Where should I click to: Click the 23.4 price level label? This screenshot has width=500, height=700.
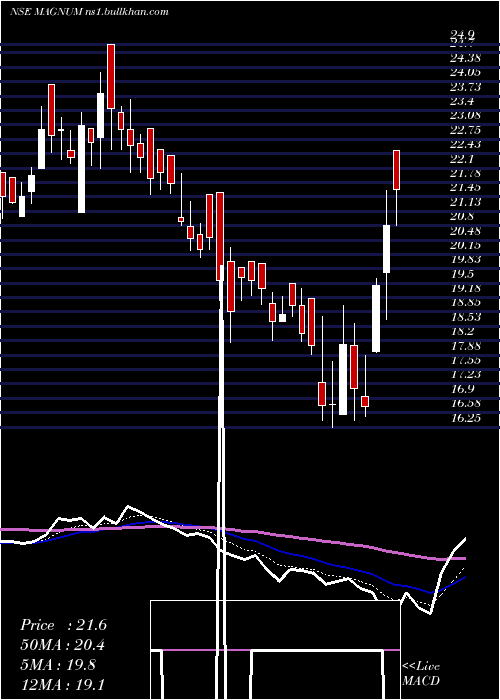[462, 101]
